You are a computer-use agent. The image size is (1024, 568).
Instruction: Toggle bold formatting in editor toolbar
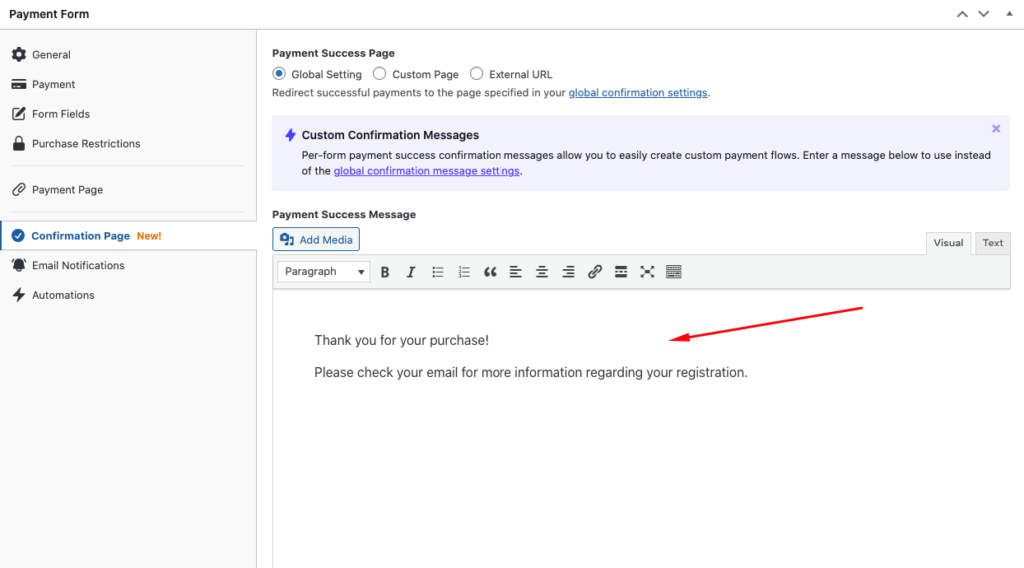(385, 272)
